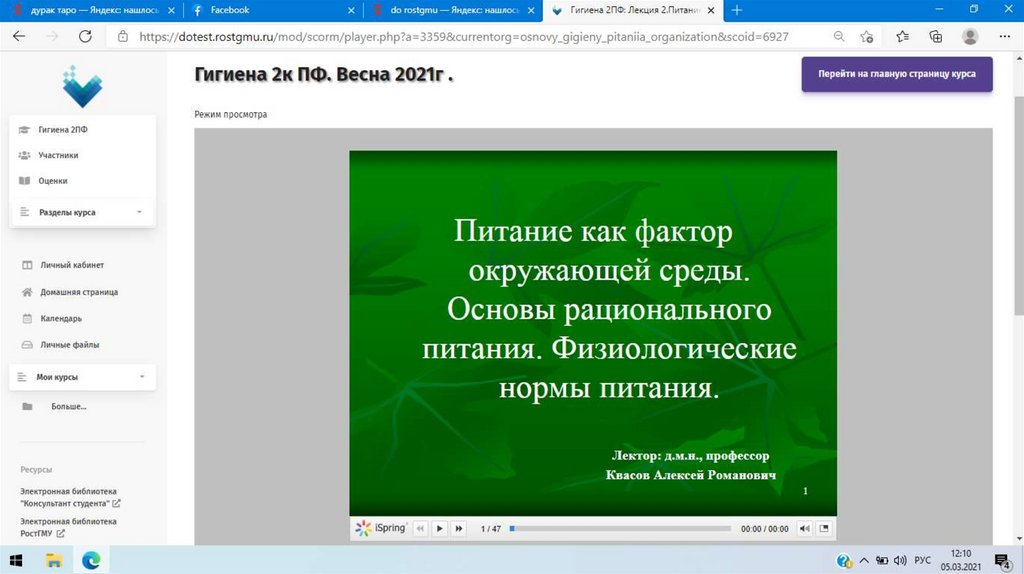
Task: Open Участники in sidebar
Action: (x=59, y=155)
